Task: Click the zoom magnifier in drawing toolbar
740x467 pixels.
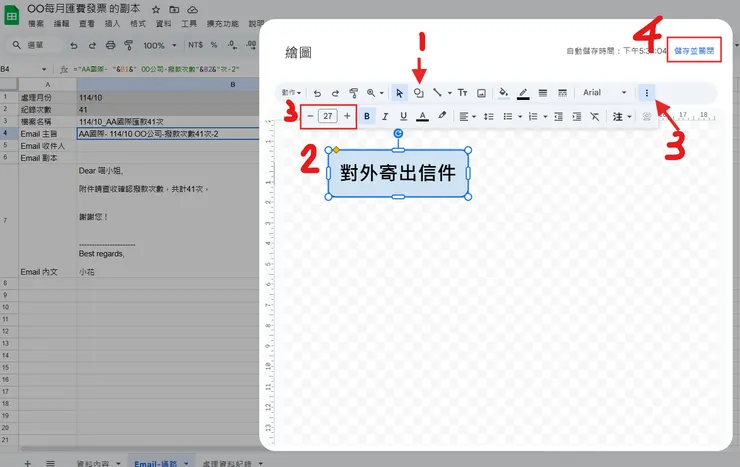Action: [371, 93]
